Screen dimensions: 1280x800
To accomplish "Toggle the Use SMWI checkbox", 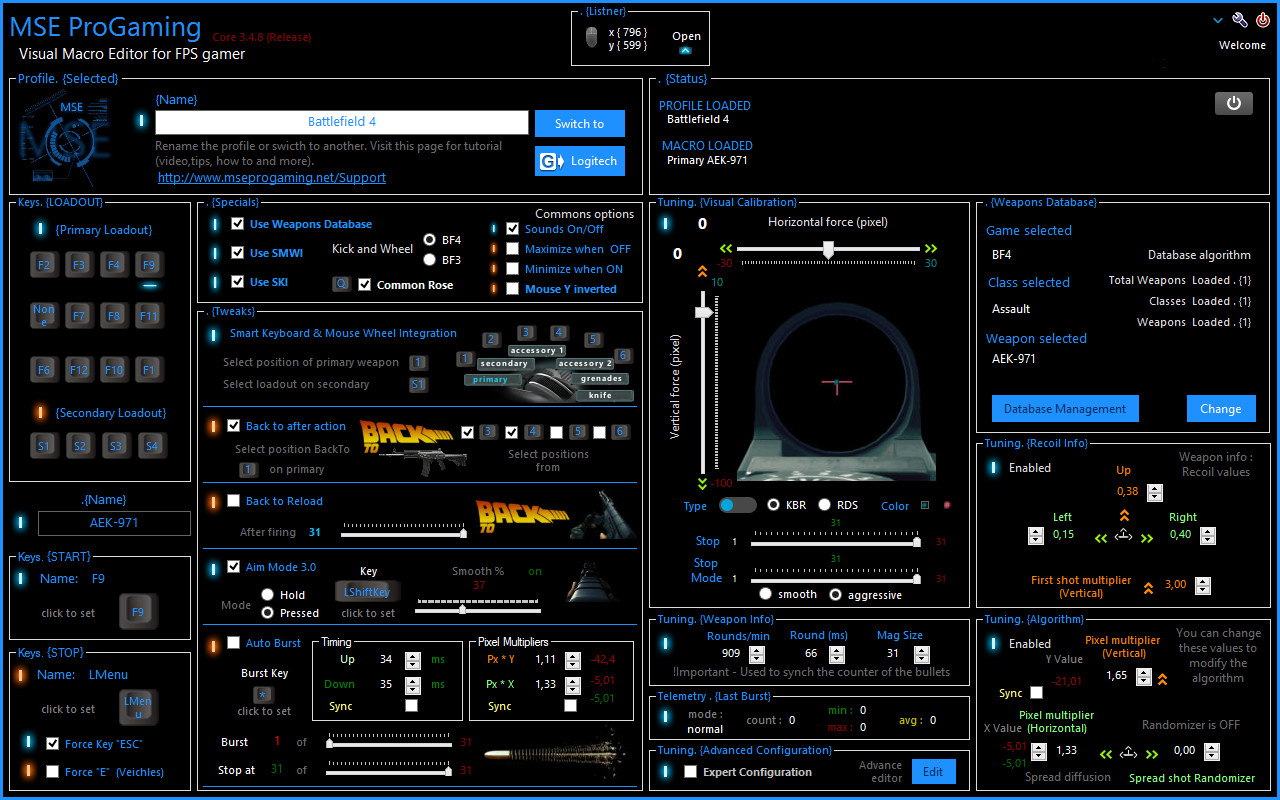I will (x=237, y=253).
